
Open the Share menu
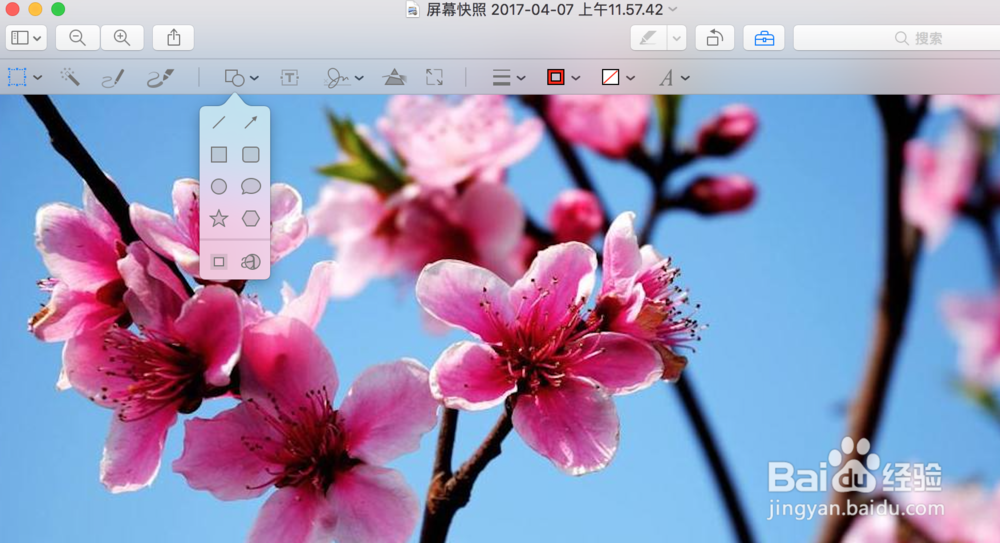[173, 38]
